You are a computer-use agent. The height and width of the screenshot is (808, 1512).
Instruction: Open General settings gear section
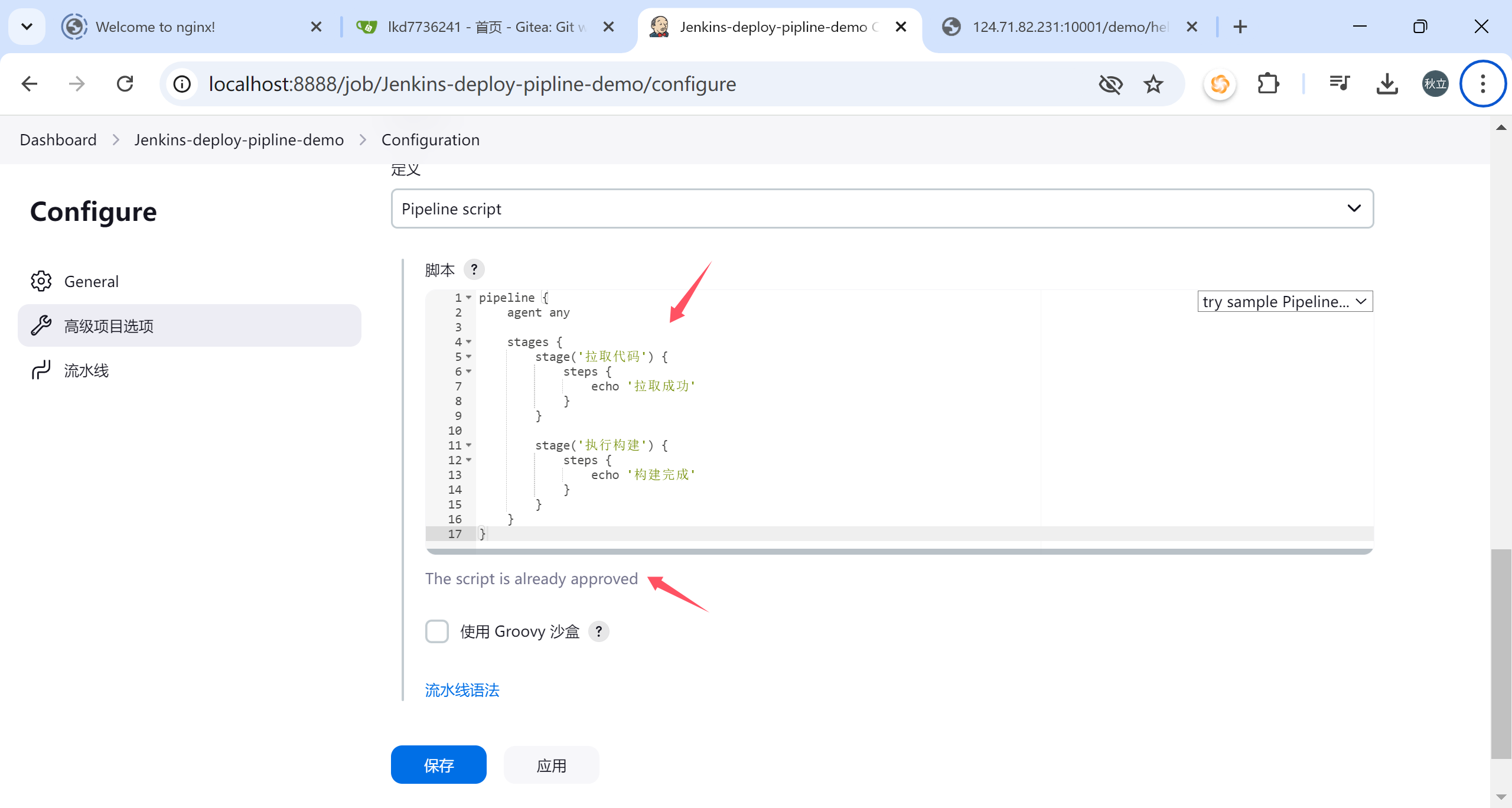point(91,281)
